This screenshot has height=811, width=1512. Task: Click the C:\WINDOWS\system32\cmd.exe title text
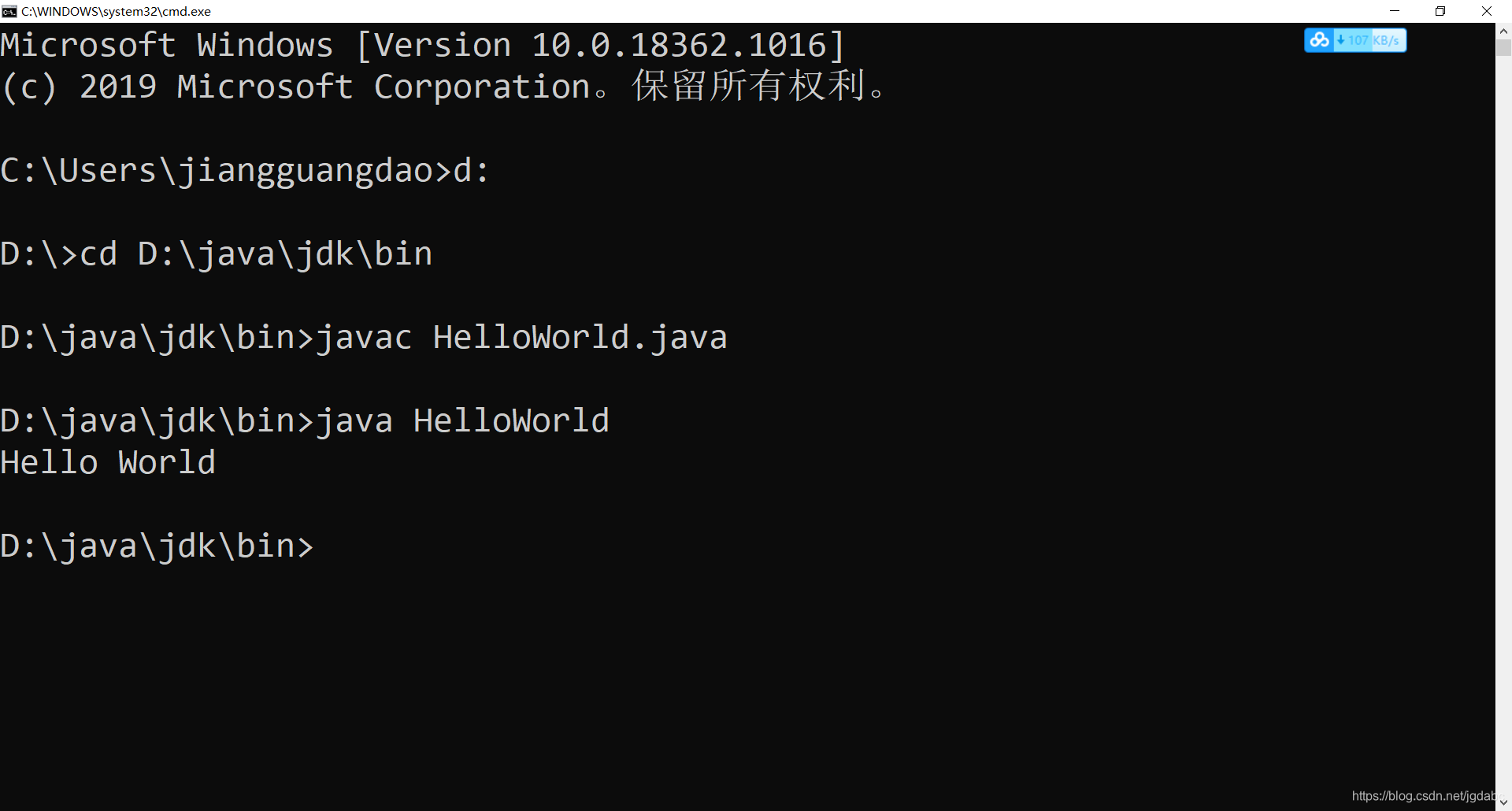click(116, 11)
